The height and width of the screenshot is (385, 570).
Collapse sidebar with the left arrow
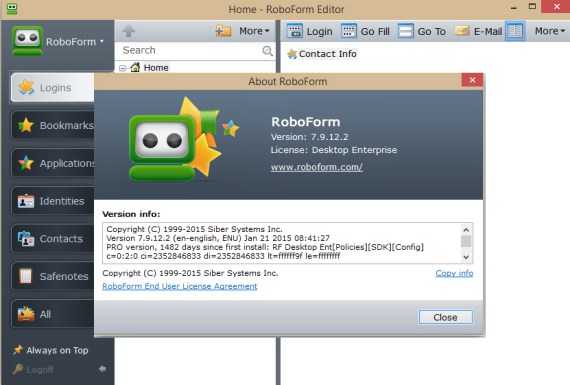(103, 369)
